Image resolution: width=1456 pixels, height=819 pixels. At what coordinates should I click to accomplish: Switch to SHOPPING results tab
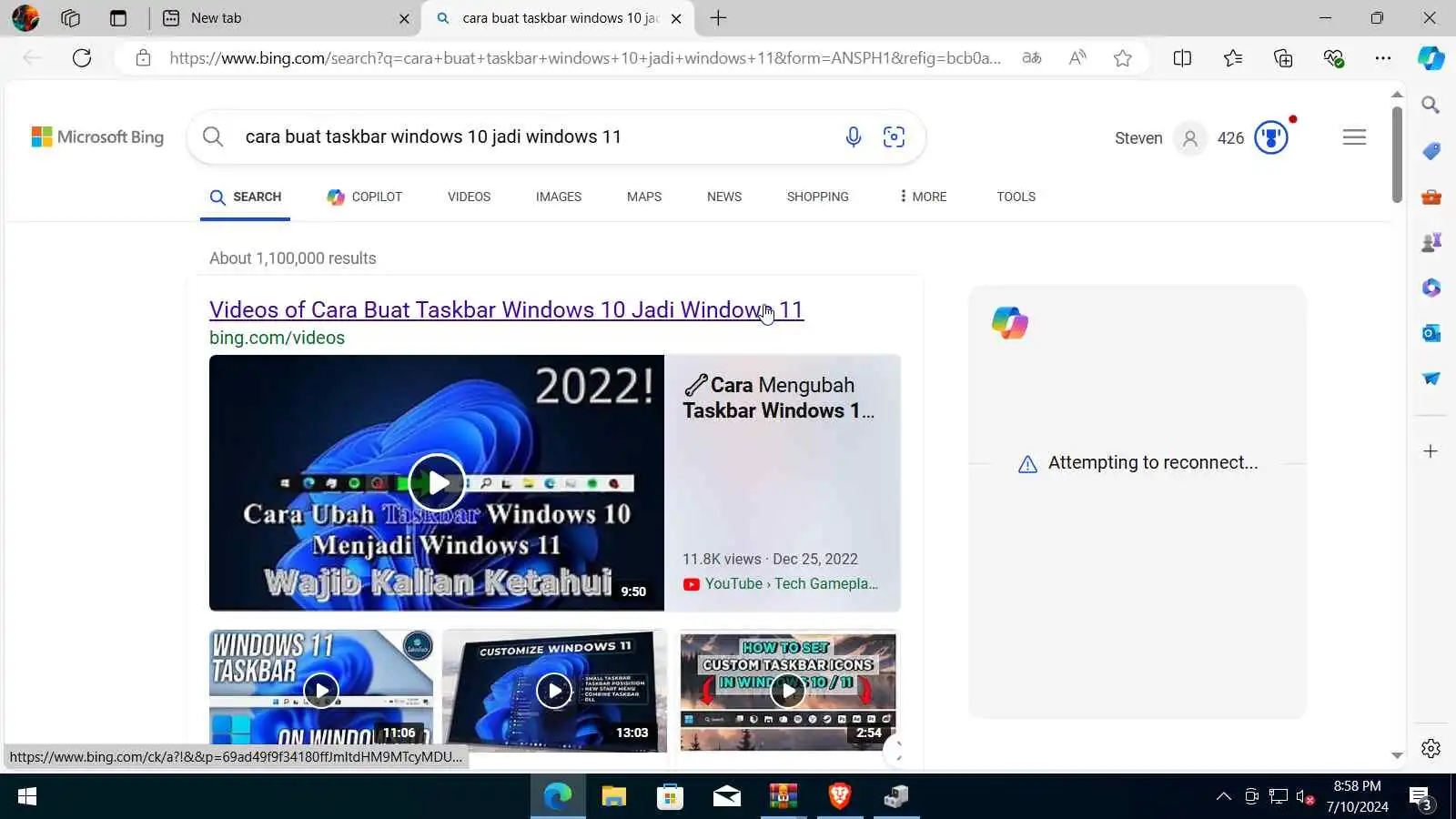(818, 197)
